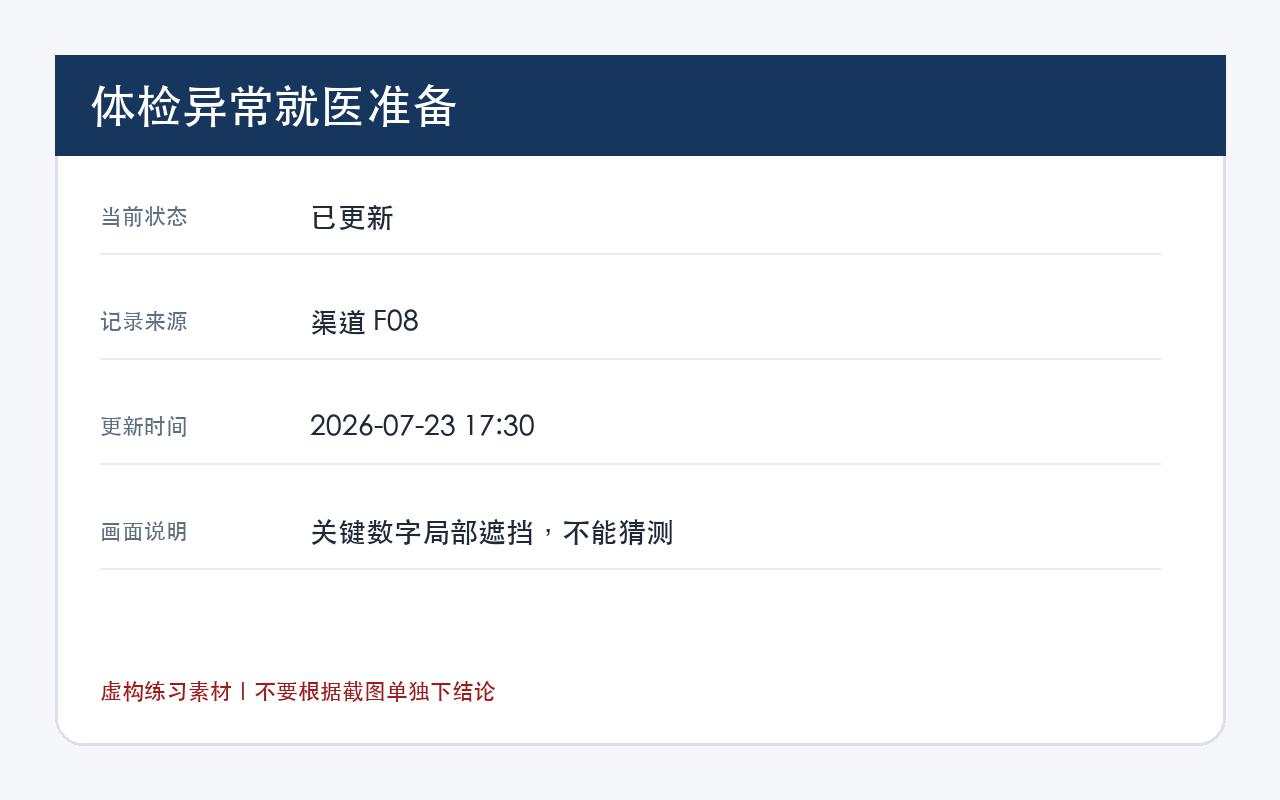Click the divider below 当前状态 row

(x=630, y=254)
